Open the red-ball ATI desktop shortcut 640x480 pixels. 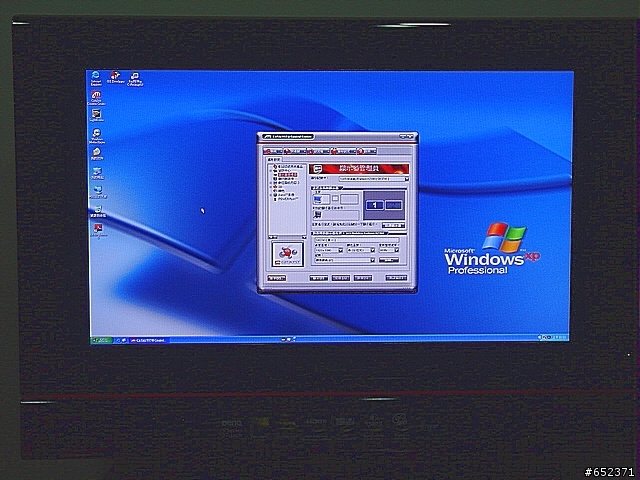tap(116, 78)
